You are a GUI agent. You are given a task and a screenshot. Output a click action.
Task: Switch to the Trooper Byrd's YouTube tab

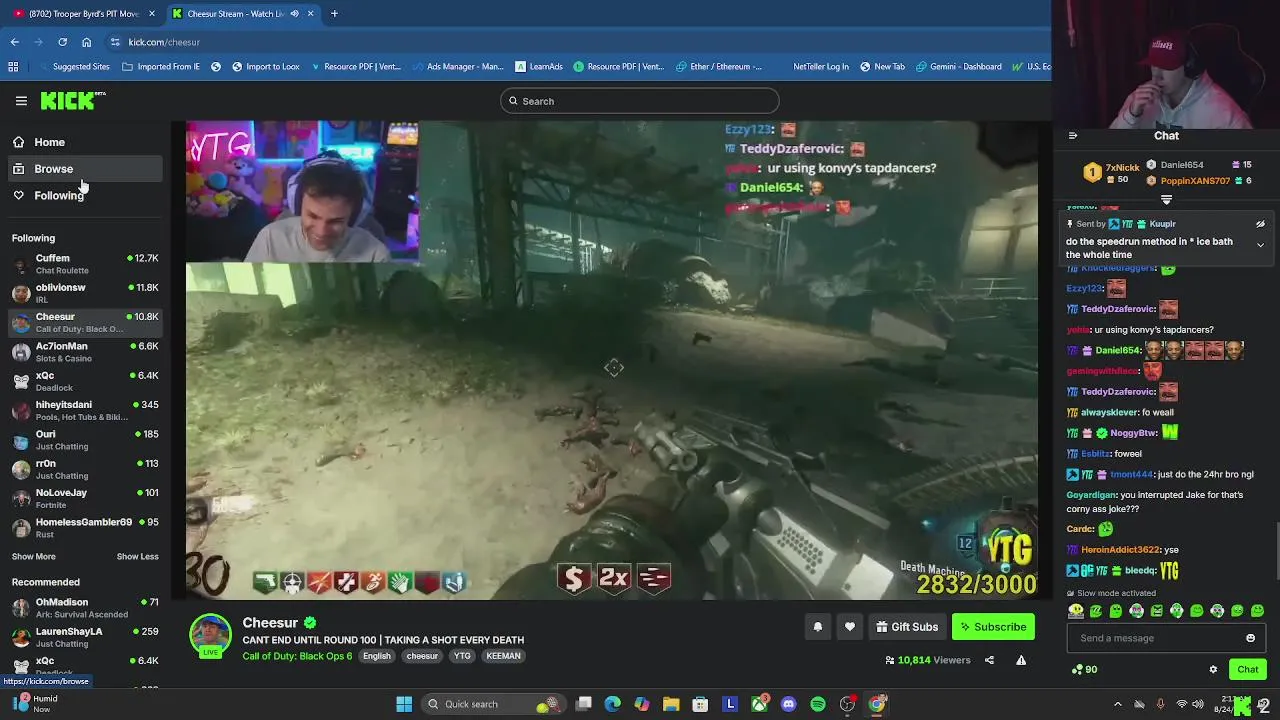[82, 14]
